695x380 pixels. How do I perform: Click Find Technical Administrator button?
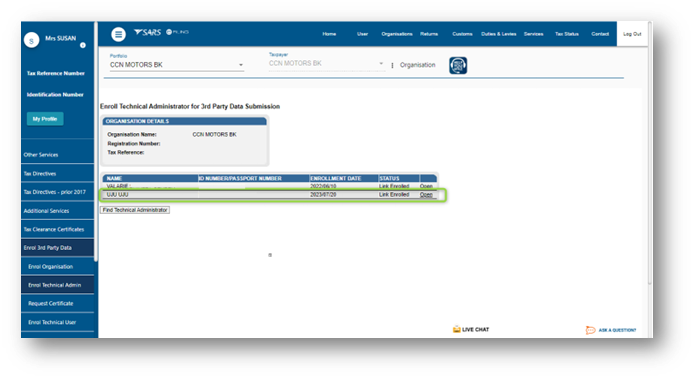coord(135,210)
